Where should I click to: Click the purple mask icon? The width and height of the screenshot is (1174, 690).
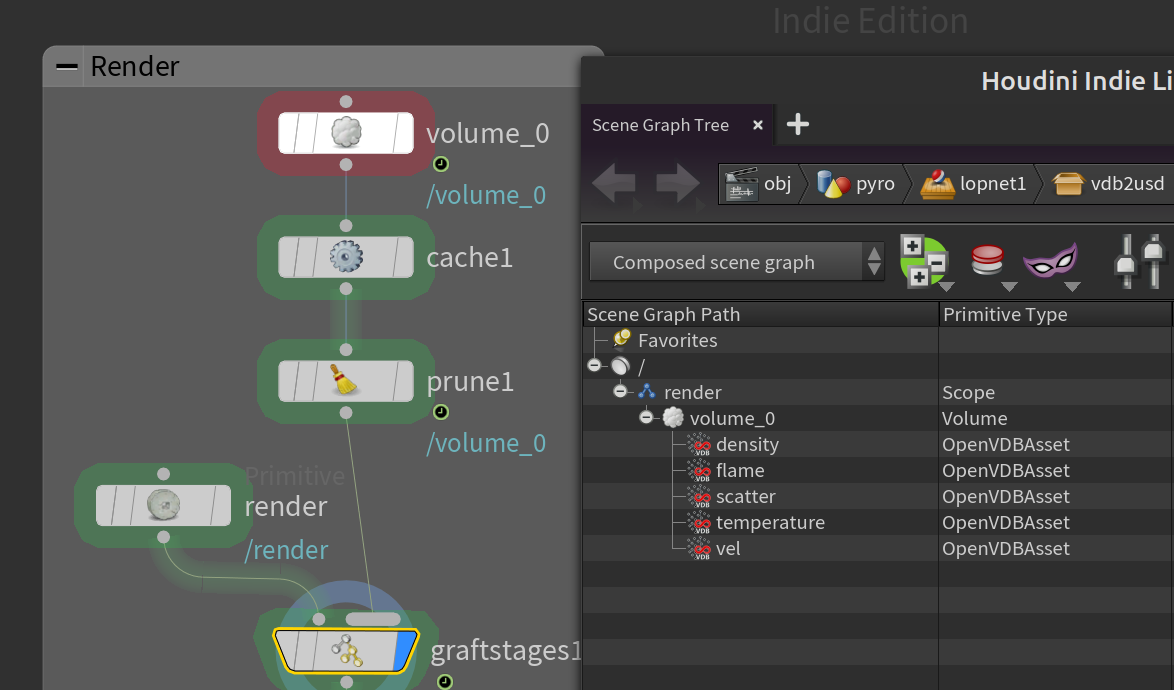pyautogui.click(x=1050, y=261)
